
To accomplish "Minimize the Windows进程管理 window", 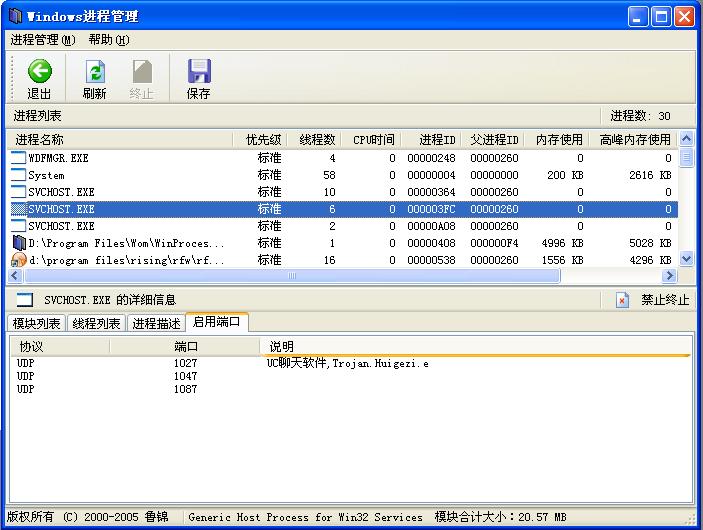I will pyautogui.click(x=638, y=17).
